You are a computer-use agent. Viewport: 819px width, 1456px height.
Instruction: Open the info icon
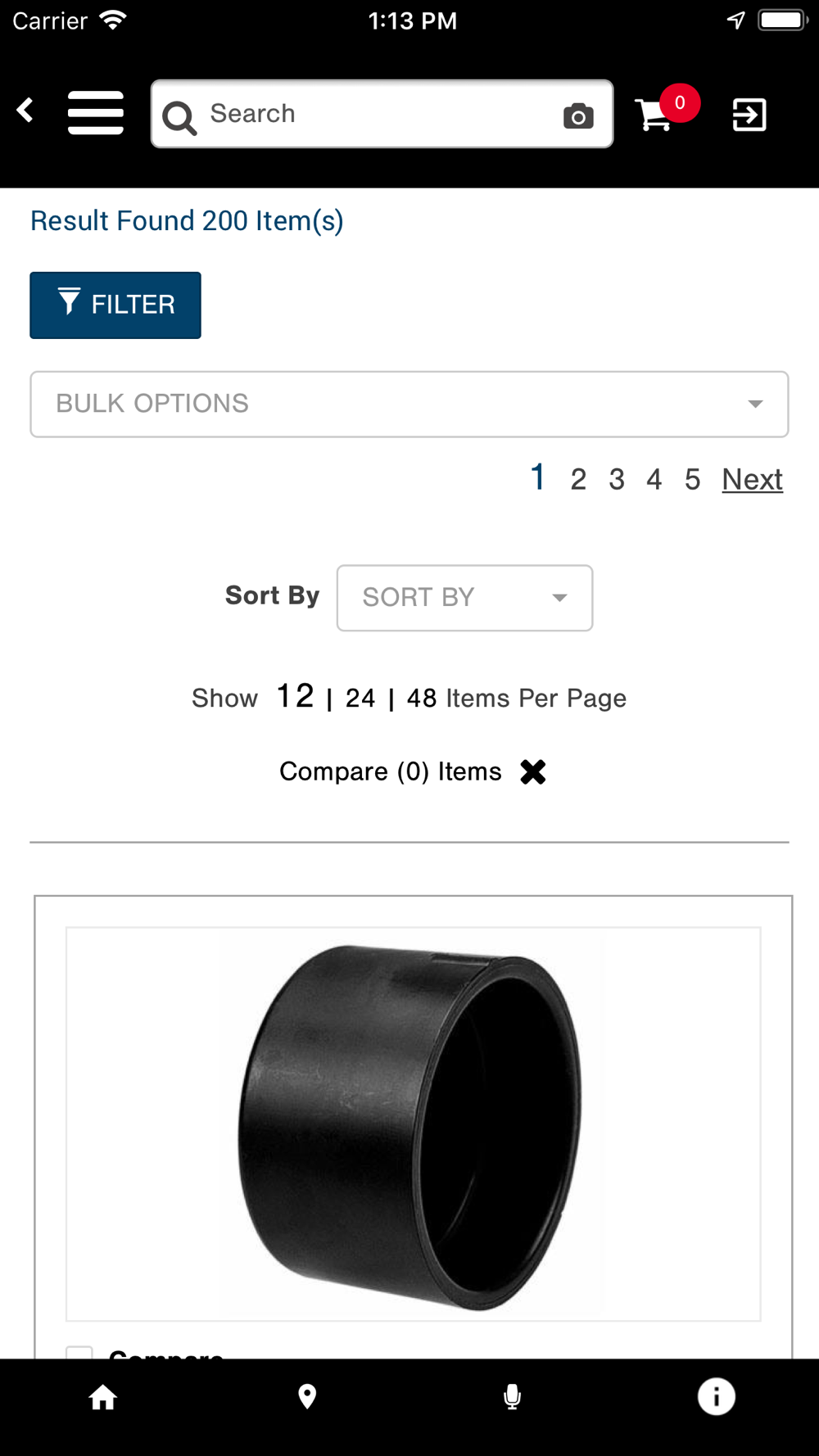(x=717, y=1397)
